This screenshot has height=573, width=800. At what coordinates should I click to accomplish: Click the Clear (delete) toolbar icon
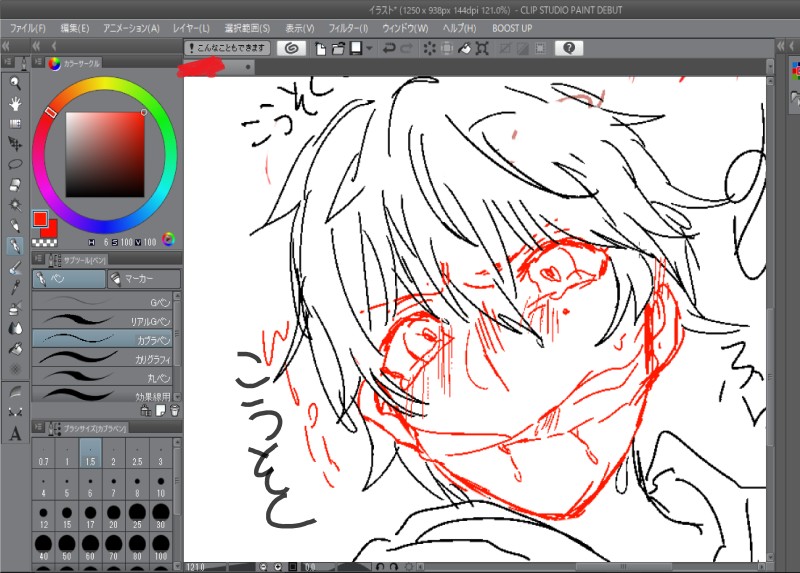click(x=430, y=48)
